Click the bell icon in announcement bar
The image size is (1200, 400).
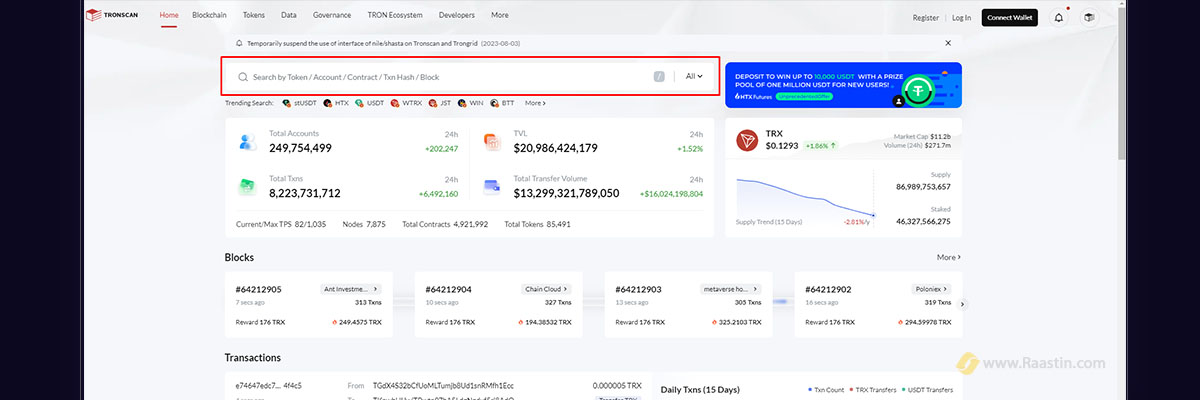[x=239, y=44]
